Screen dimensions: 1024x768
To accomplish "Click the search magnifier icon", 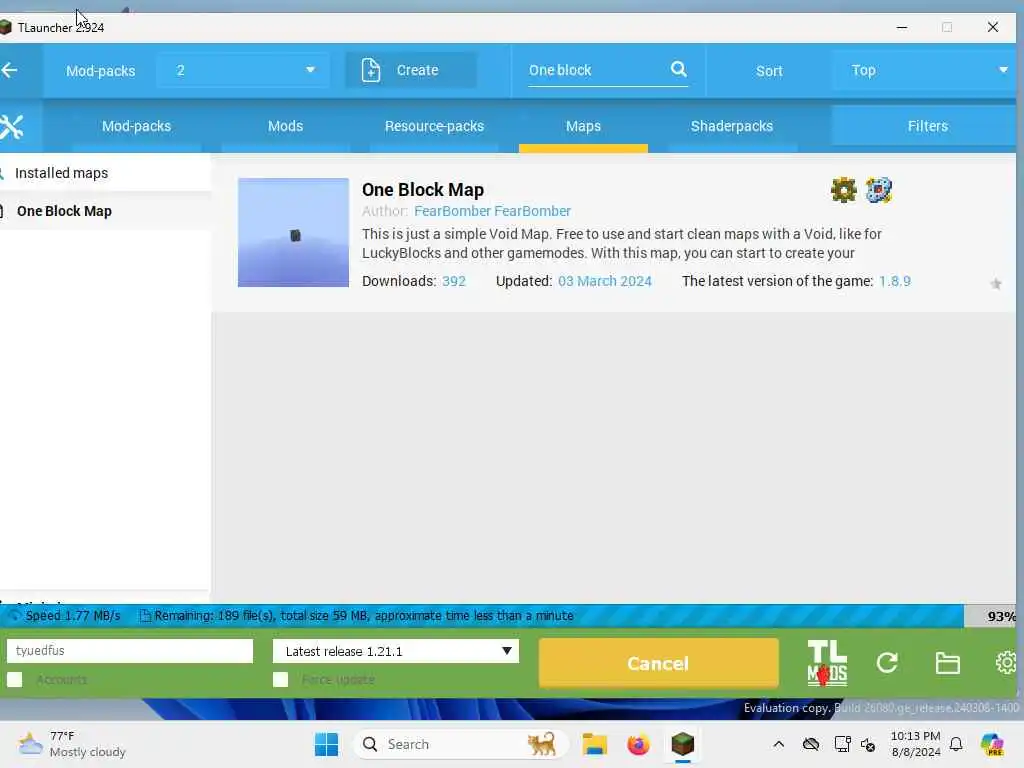I will (x=679, y=69).
